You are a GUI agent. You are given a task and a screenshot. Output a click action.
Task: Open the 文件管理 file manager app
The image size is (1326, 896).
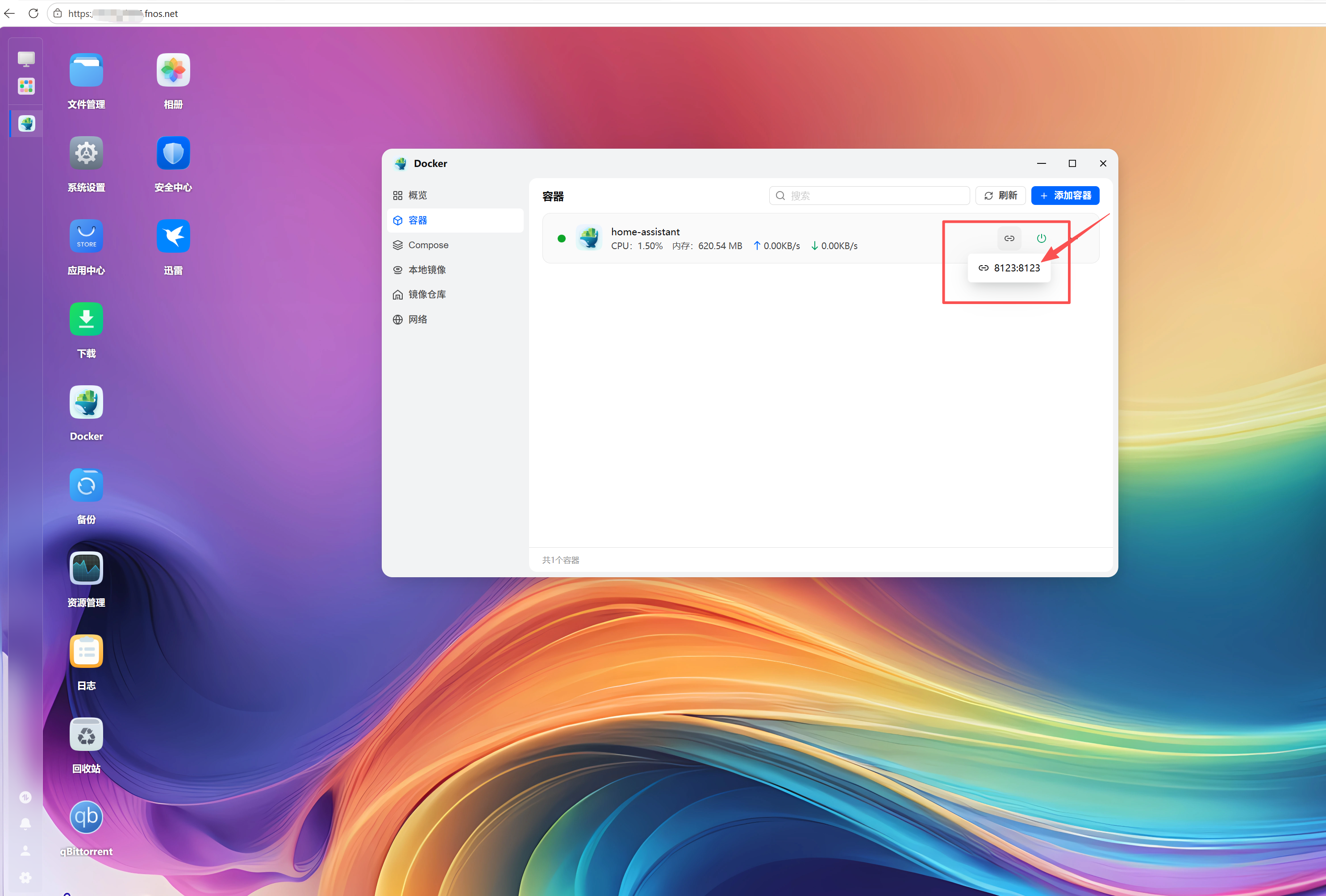[86, 70]
